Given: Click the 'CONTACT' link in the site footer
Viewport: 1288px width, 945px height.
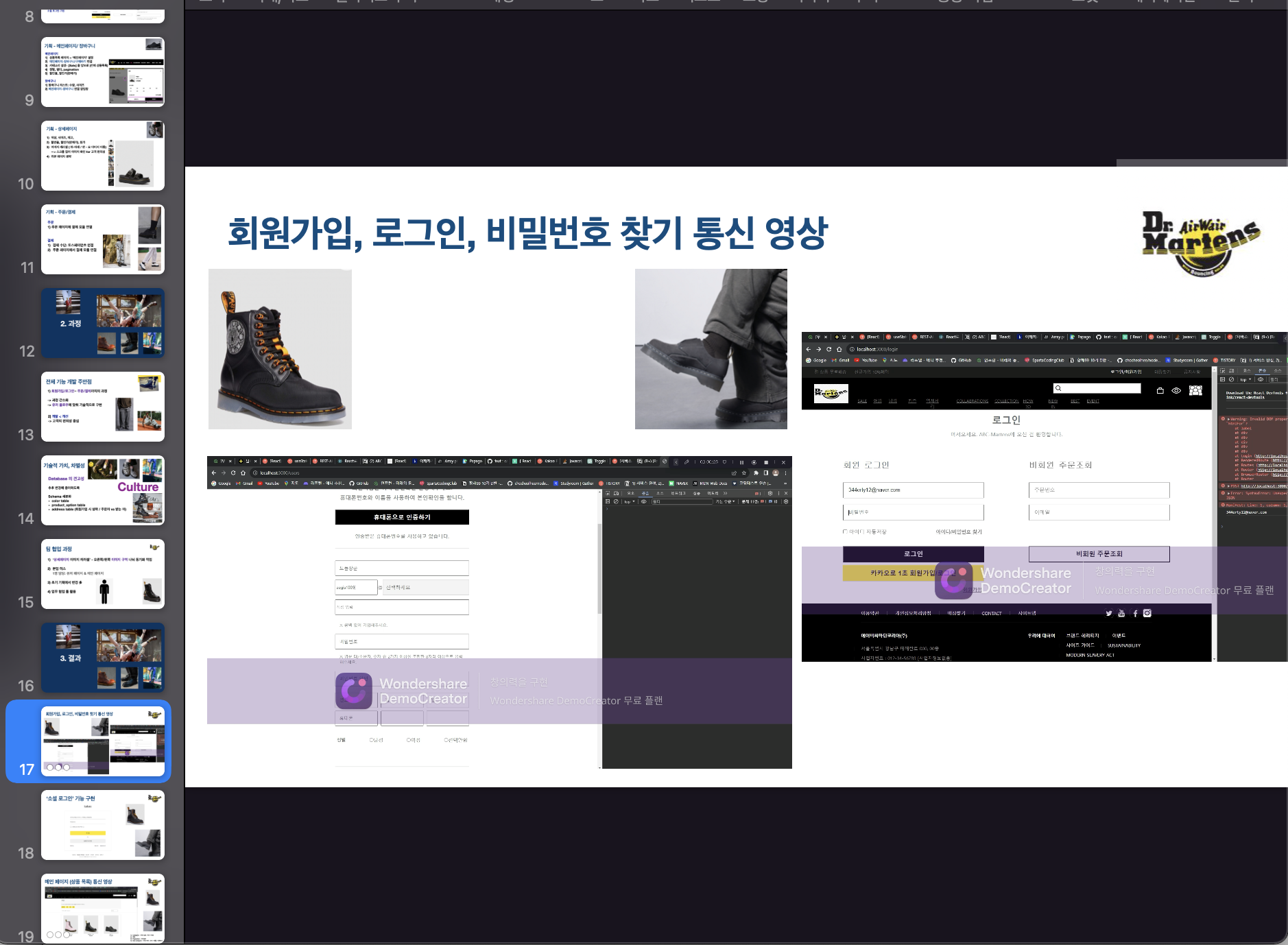Looking at the screenshot, I should click(x=992, y=613).
